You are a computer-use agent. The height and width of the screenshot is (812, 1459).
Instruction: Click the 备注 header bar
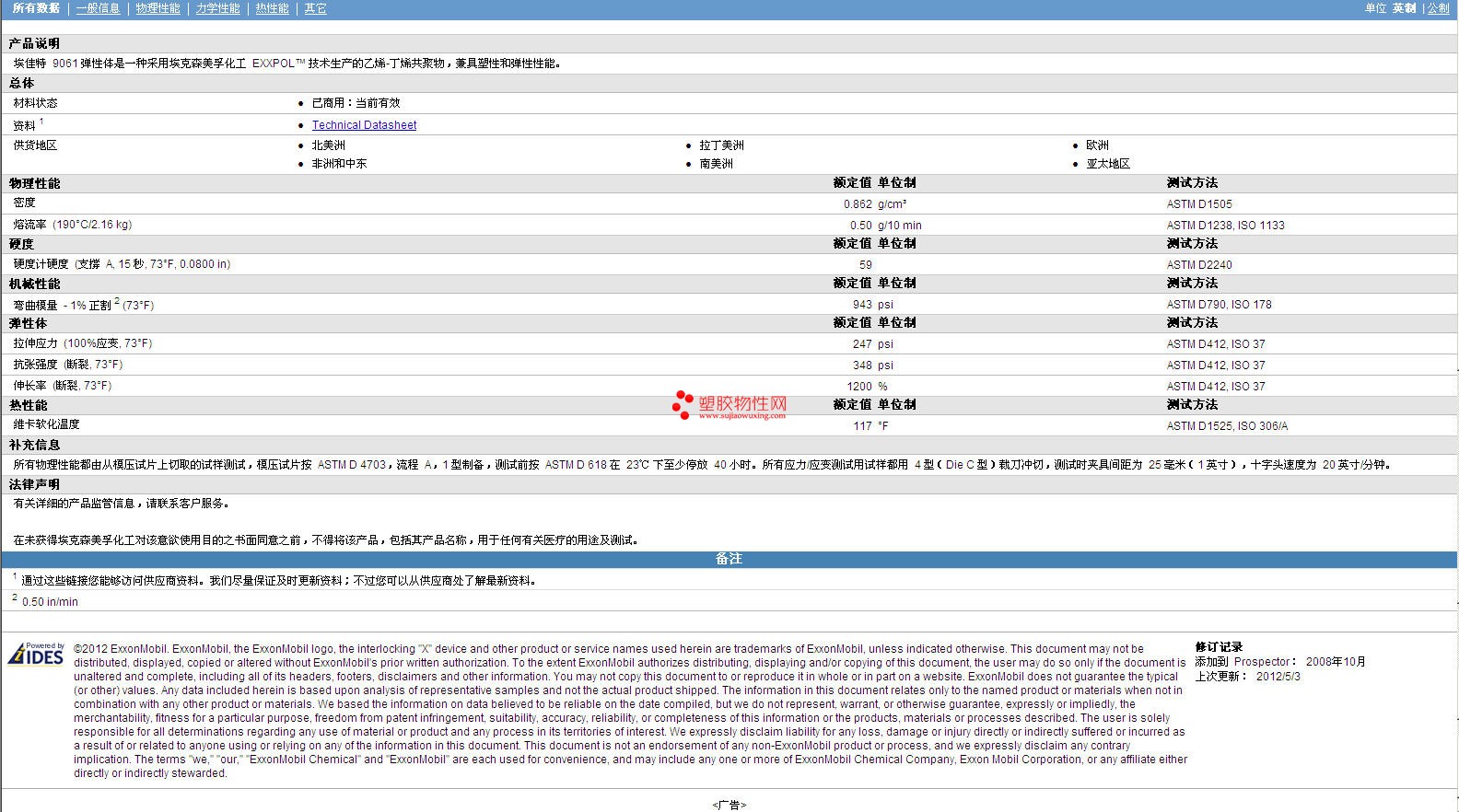tap(729, 559)
